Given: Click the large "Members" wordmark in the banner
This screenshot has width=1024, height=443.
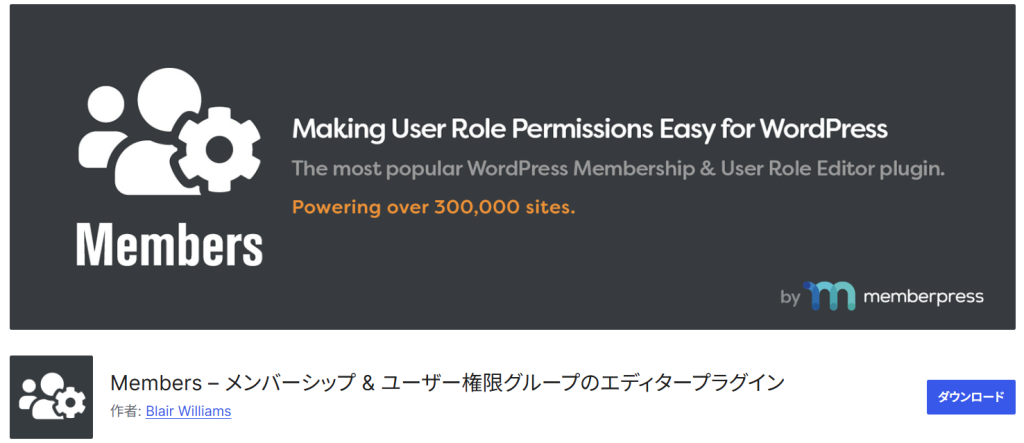Looking at the screenshot, I should point(170,246).
